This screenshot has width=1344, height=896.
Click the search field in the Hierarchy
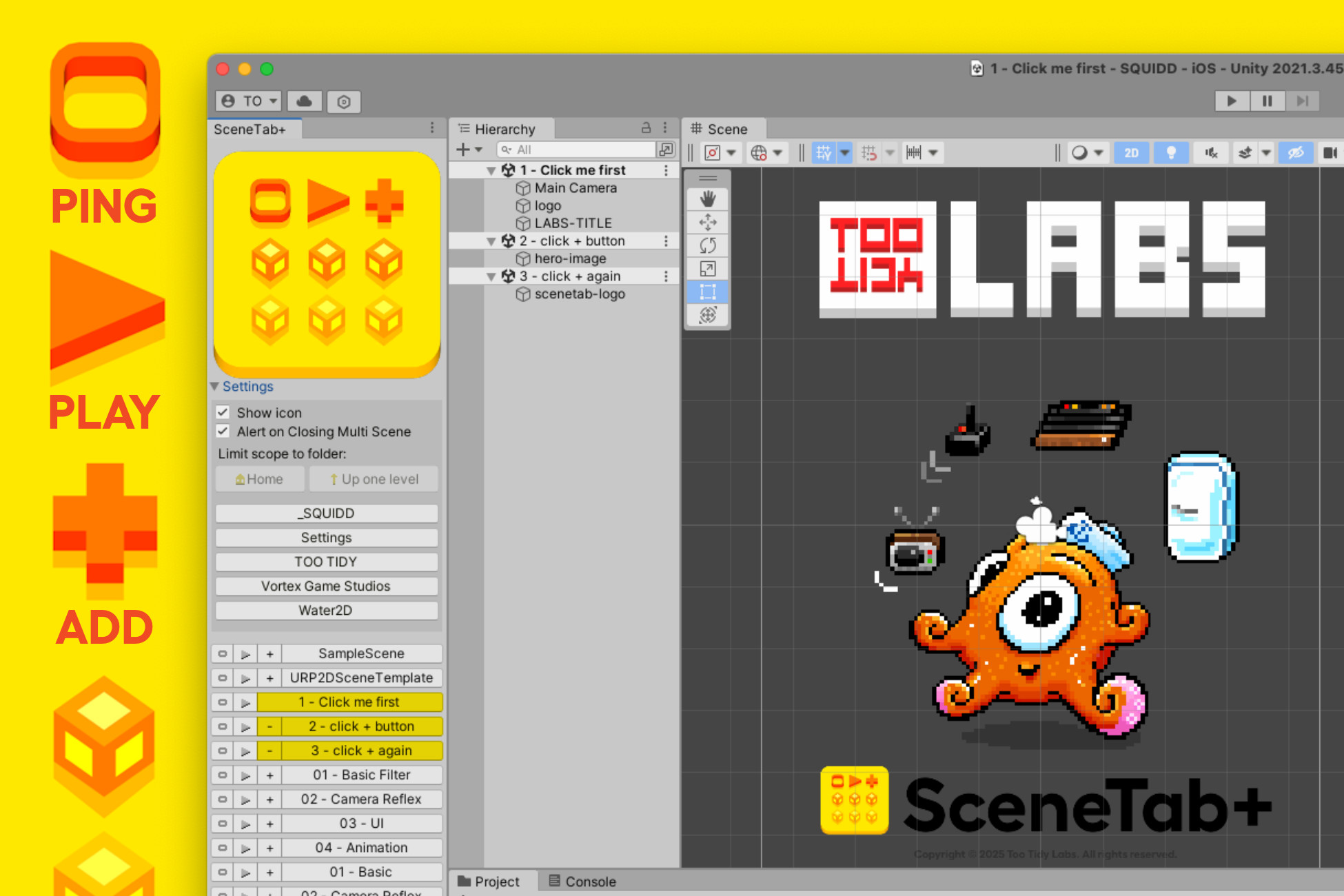pyautogui.click(x=579, y=150)
